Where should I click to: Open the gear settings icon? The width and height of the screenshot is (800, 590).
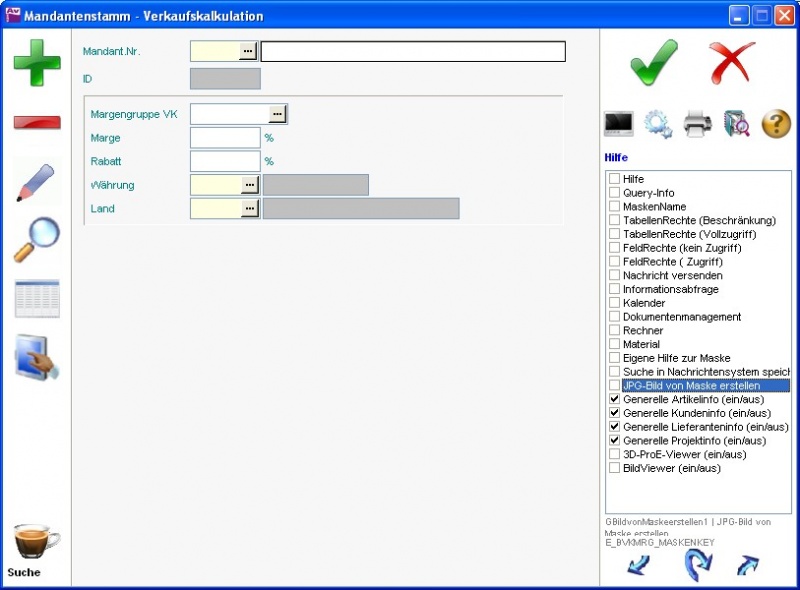tap(657, 124)
